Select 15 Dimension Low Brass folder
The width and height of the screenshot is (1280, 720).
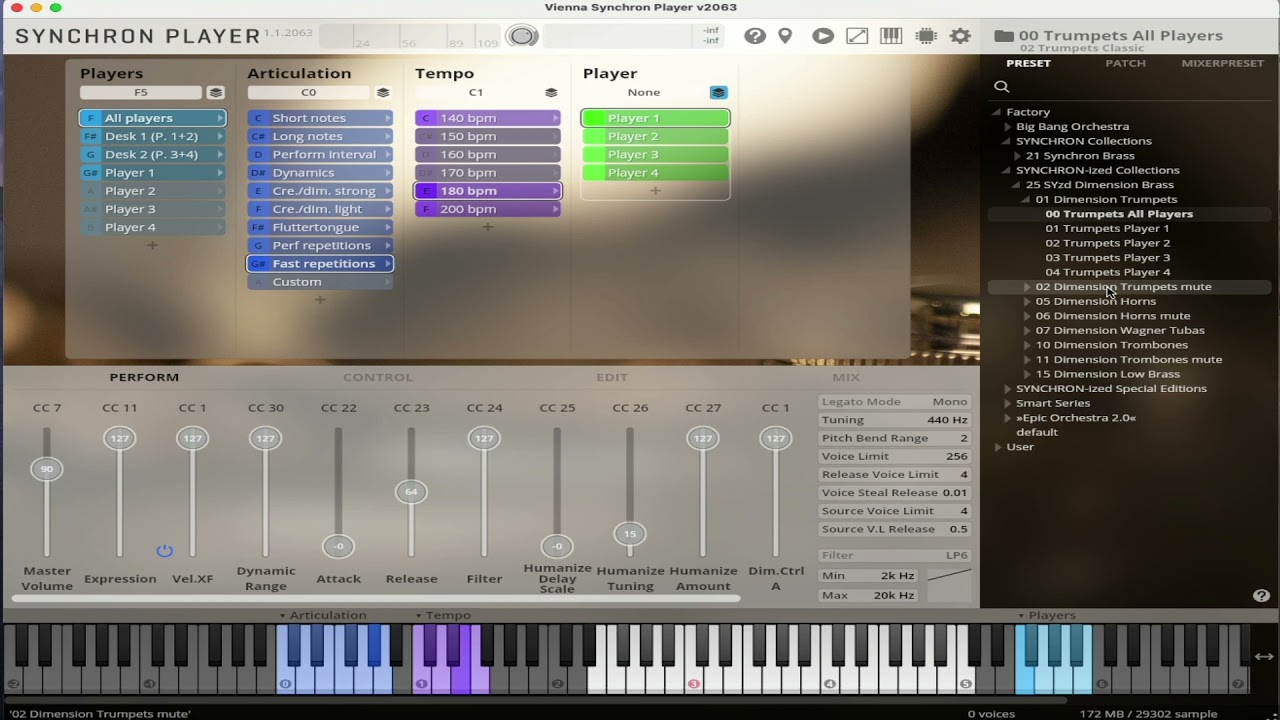coord(1107,374)
